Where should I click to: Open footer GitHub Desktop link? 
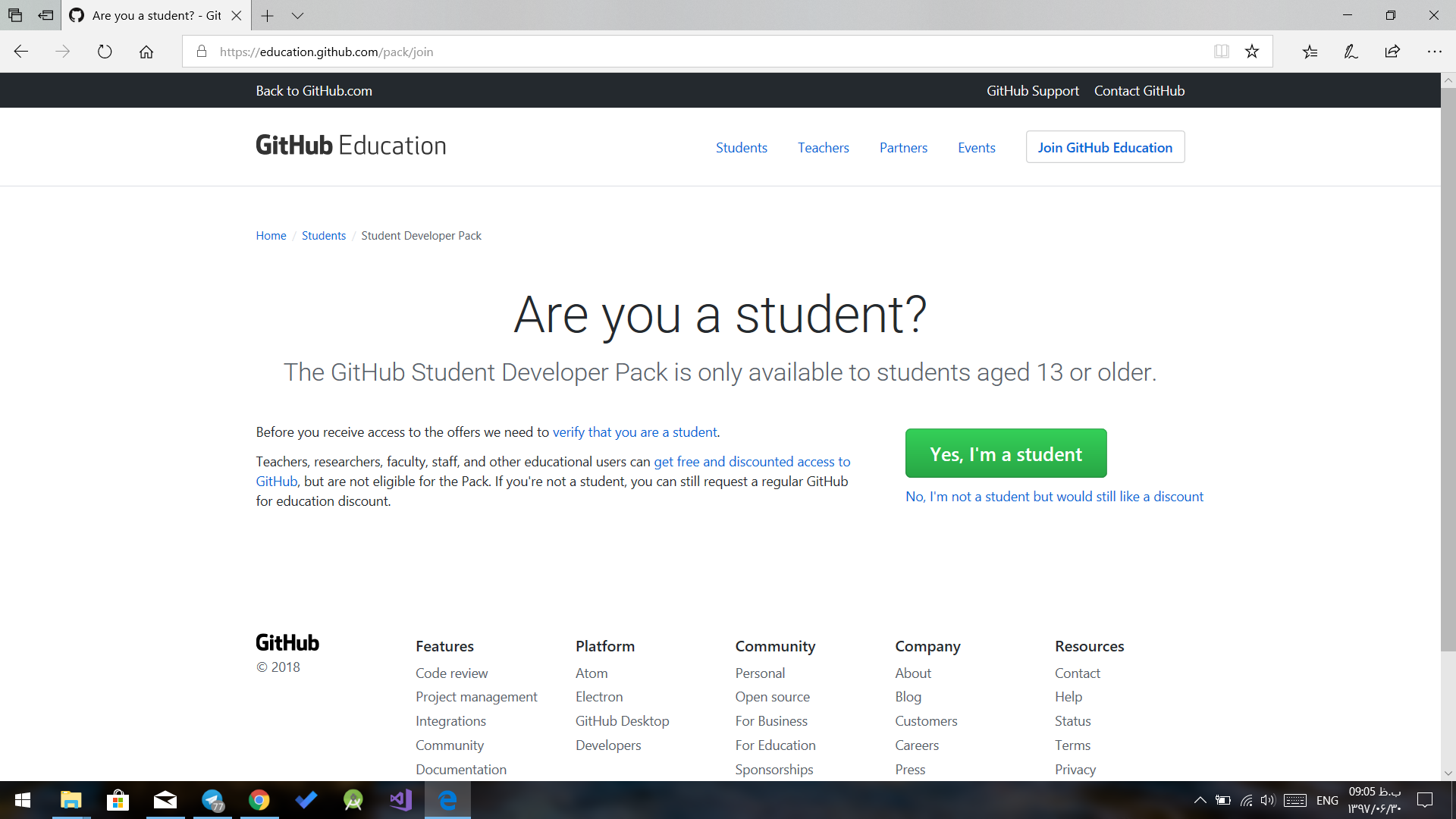tap(622, 721)
